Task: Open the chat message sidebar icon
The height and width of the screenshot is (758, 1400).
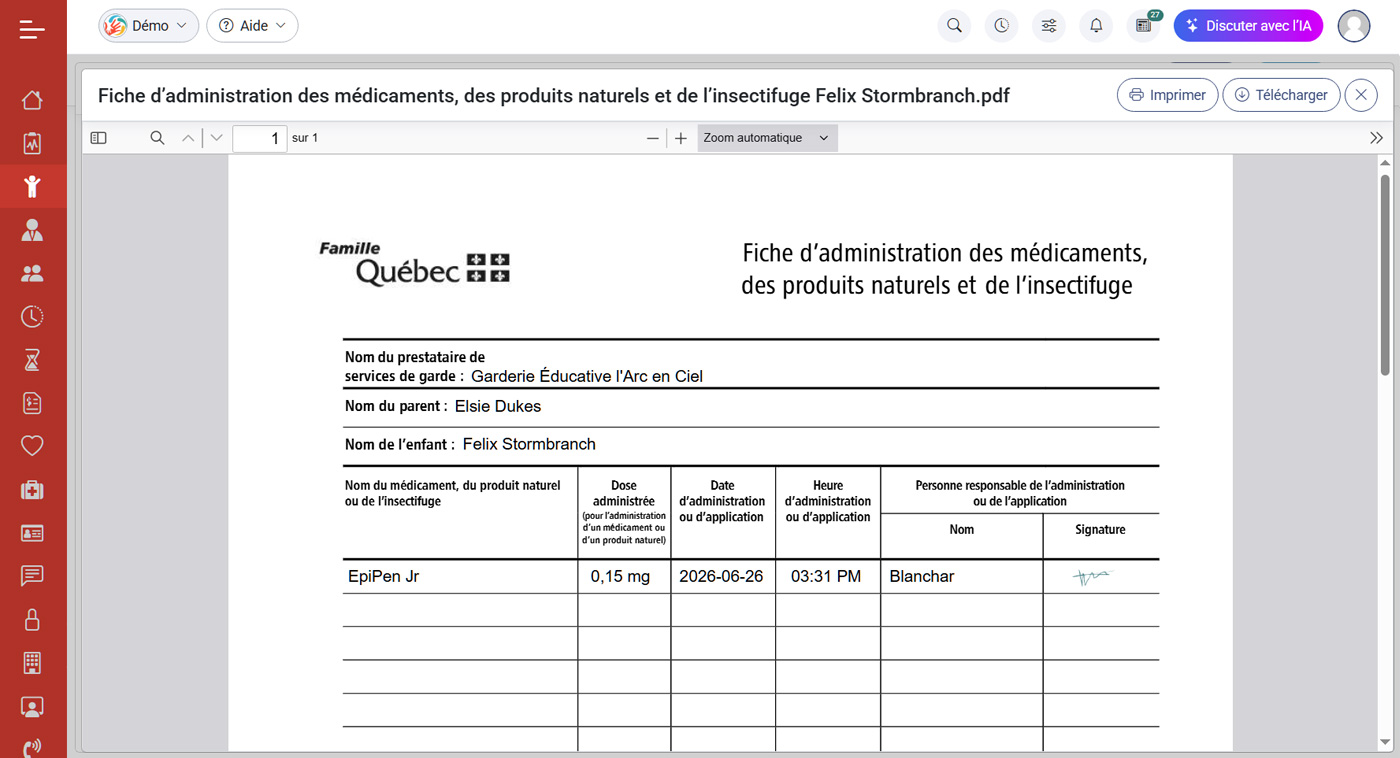Action: (32, 575)
